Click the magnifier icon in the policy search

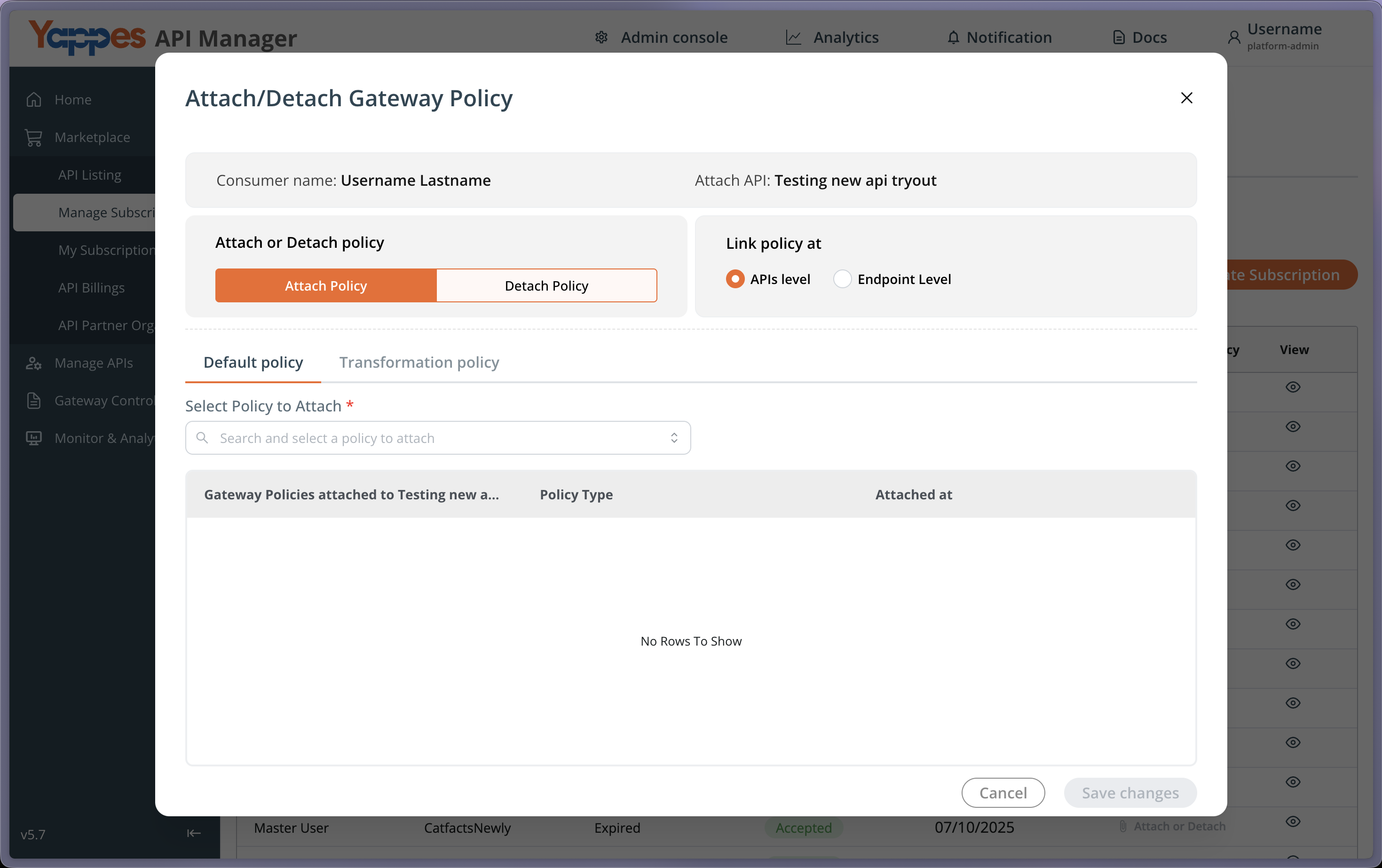coord(202,437)
